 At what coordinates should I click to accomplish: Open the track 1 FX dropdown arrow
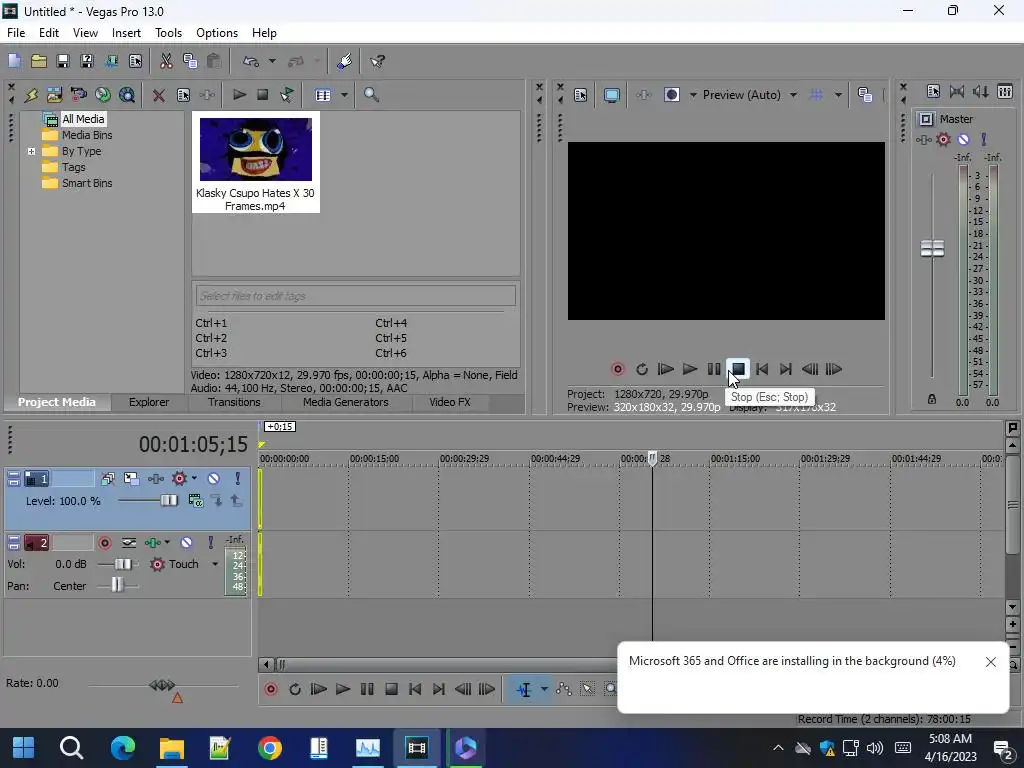click(194, 479)
